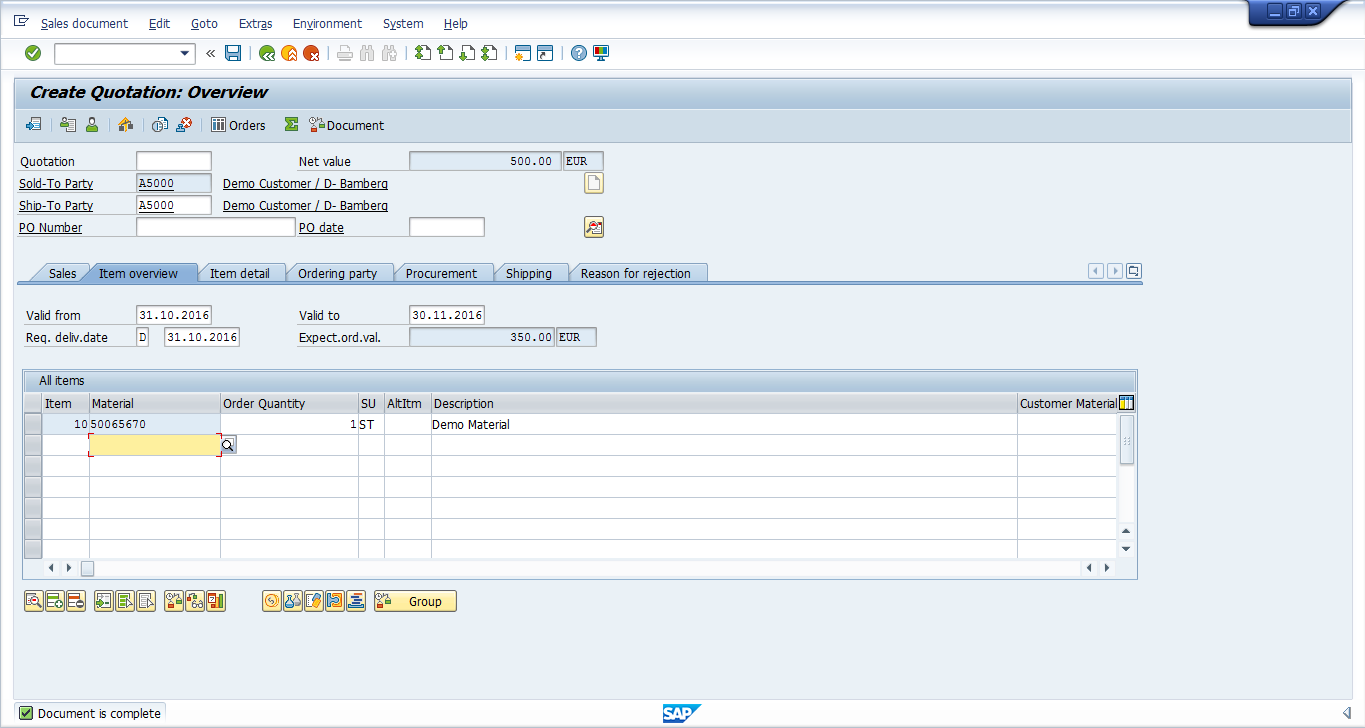
Task: Select row selector for item 10
Action: click(33, 424)
